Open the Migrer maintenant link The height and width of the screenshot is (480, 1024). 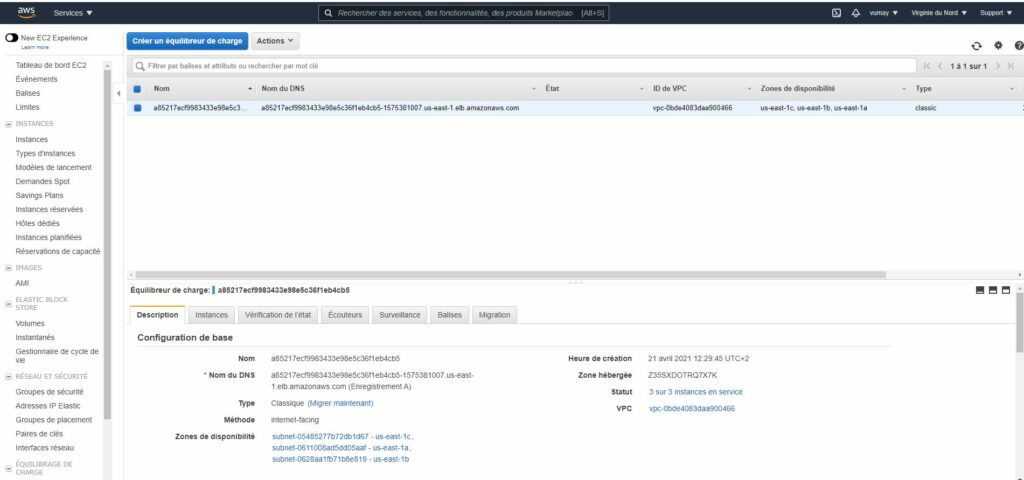tap(340, 403)
